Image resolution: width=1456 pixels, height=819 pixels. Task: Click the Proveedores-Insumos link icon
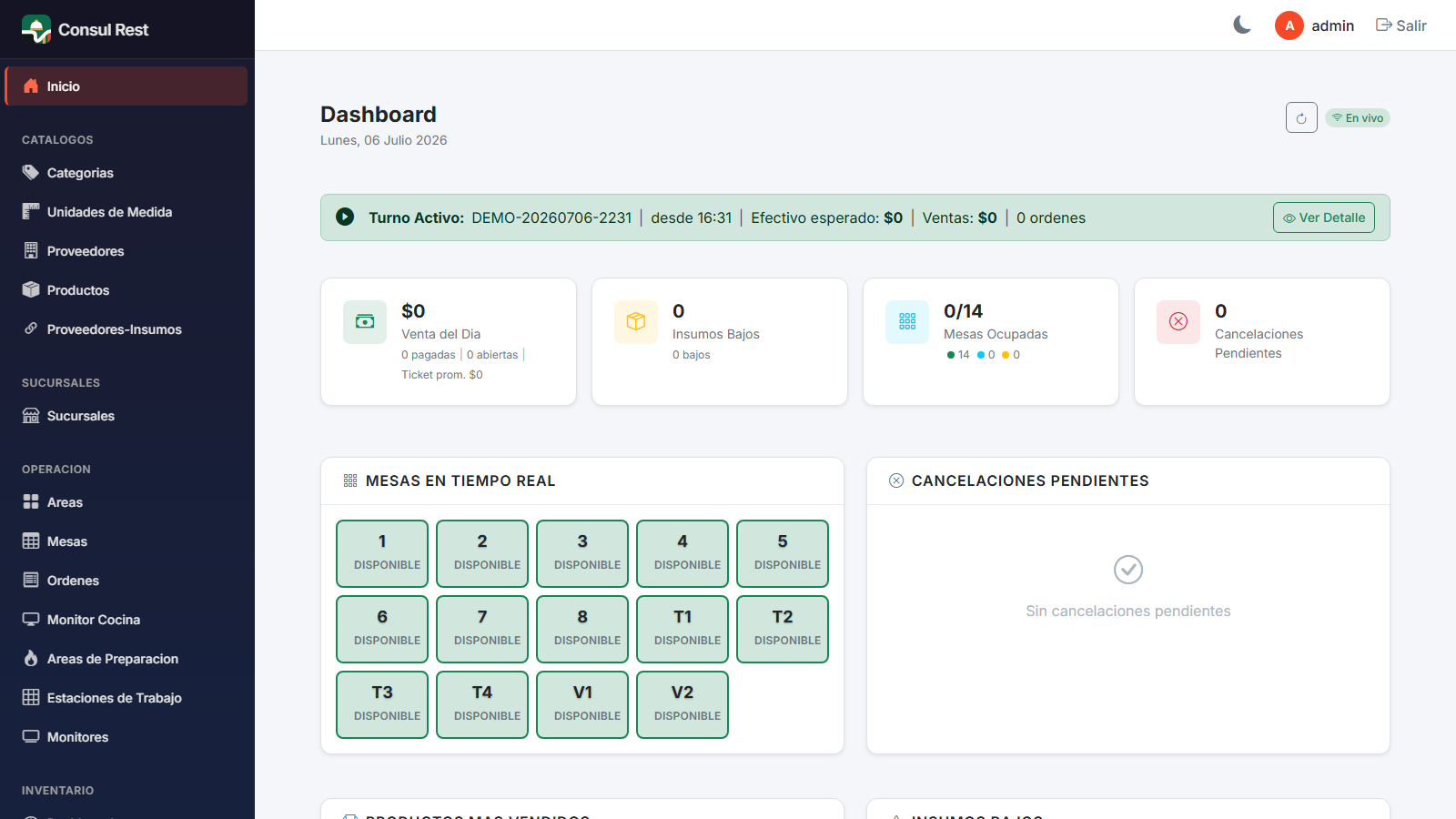tap(31, 329)
